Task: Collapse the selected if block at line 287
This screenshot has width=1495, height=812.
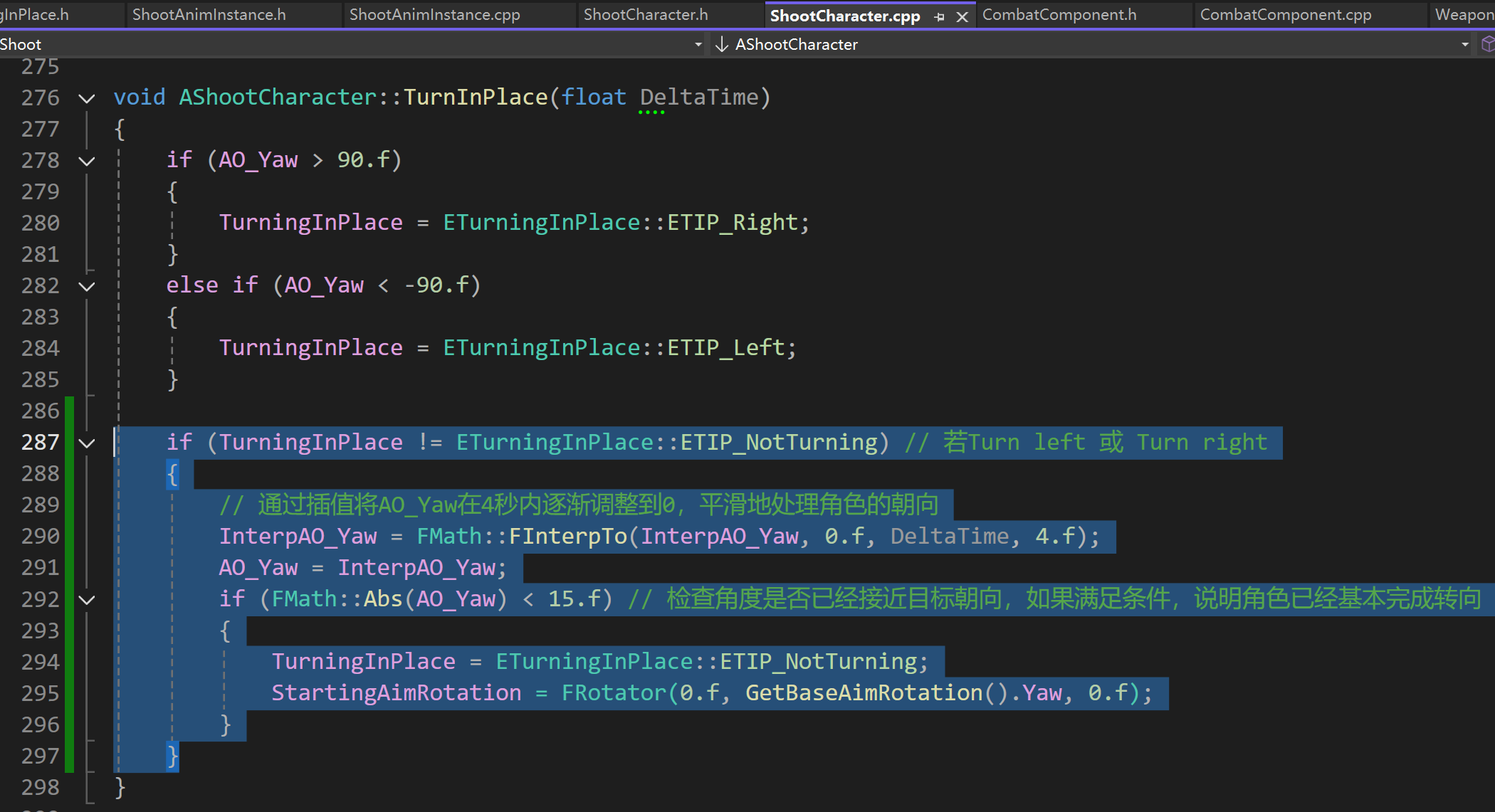Action: (87, 443)
